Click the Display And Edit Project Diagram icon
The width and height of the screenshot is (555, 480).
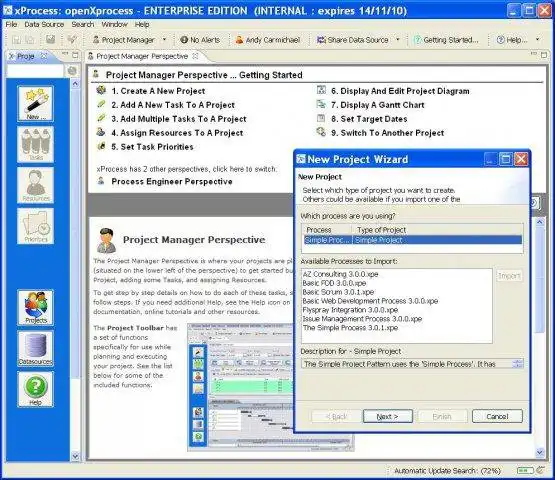coord(321,90)
